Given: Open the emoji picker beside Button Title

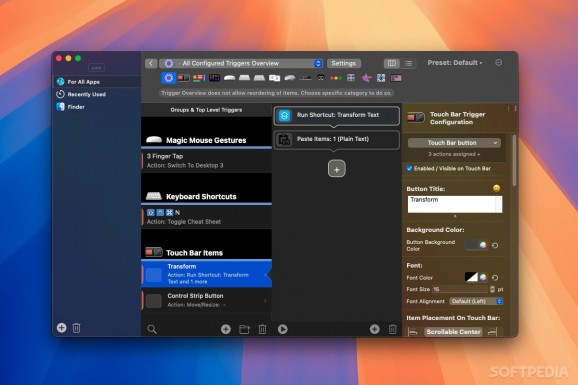Looking at the screenshot, I should (x=497, y=188).
